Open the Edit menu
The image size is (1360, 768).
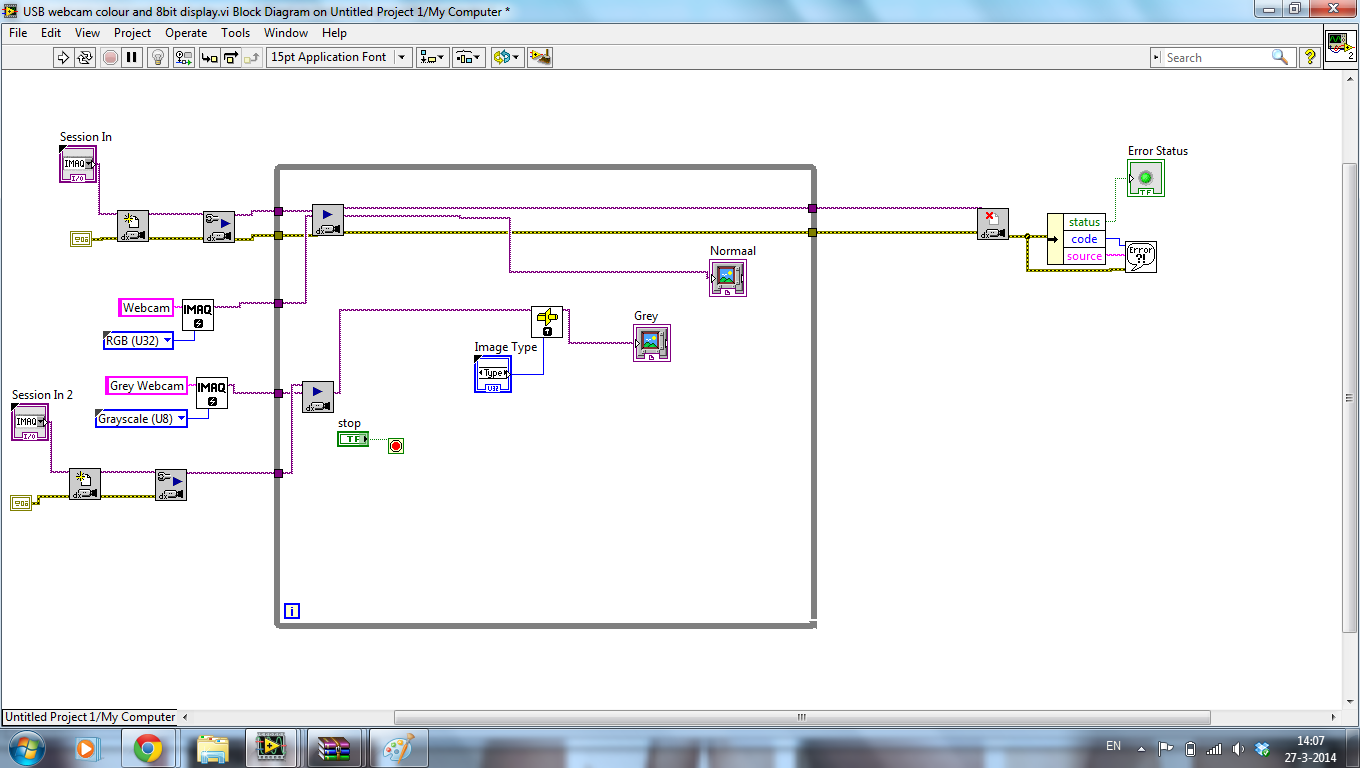51,33
